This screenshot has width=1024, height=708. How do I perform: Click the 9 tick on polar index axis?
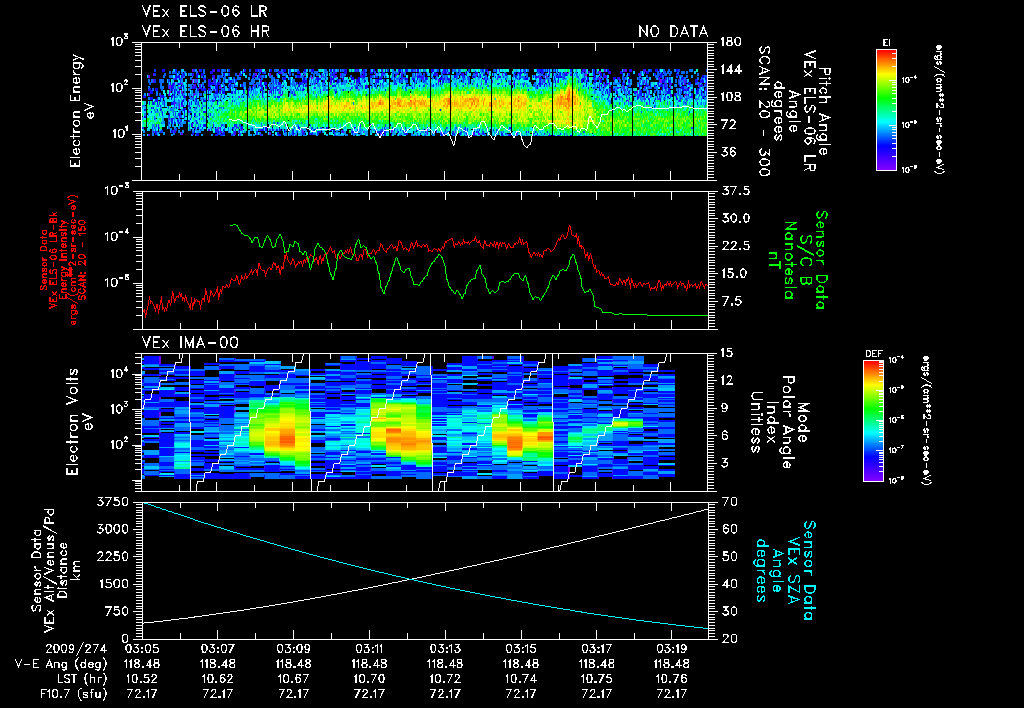(723, 408)
